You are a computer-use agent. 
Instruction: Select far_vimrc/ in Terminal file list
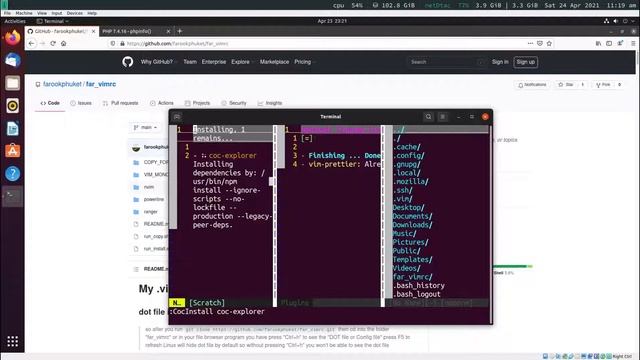tap(412, 277)
